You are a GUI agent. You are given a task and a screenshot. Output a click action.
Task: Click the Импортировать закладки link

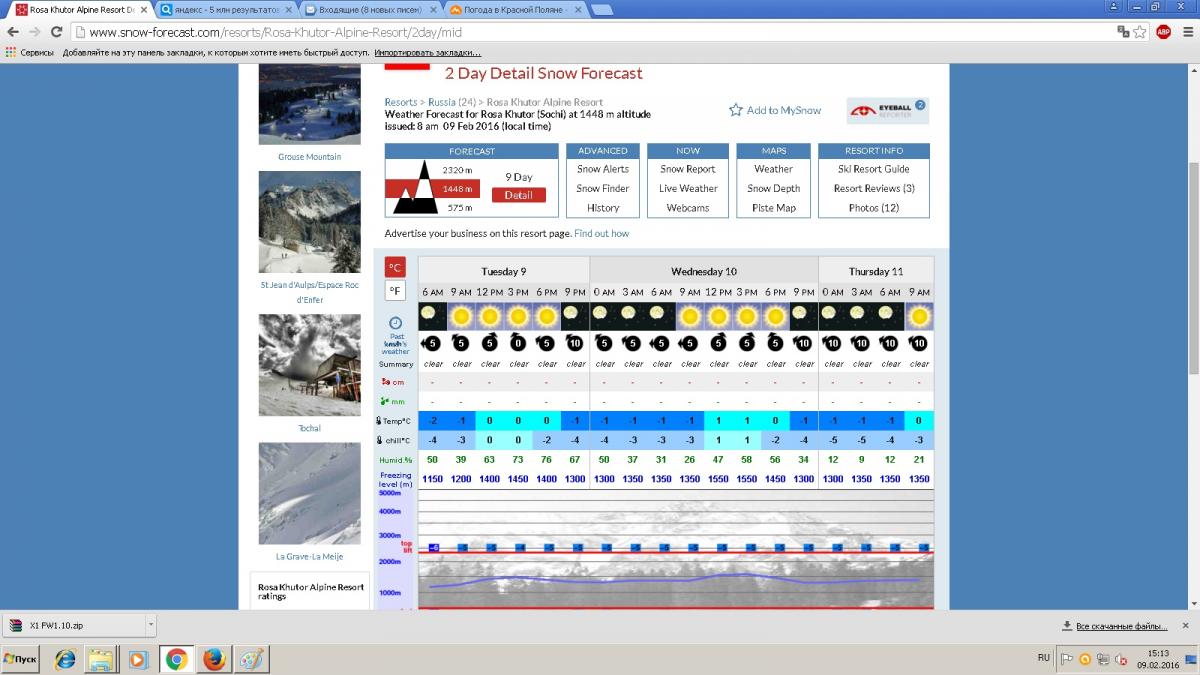[x=427, y=52]
